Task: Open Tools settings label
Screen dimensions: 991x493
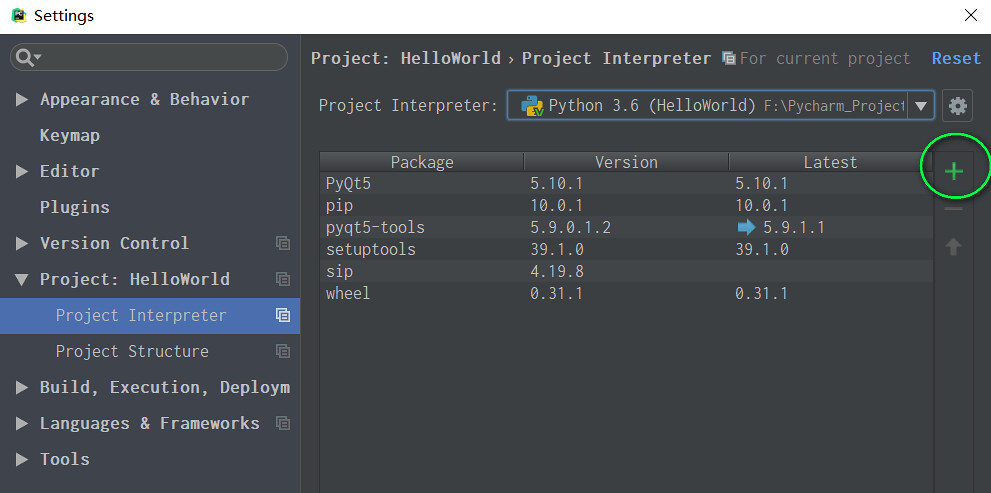Action: click(x=64, y=460)
